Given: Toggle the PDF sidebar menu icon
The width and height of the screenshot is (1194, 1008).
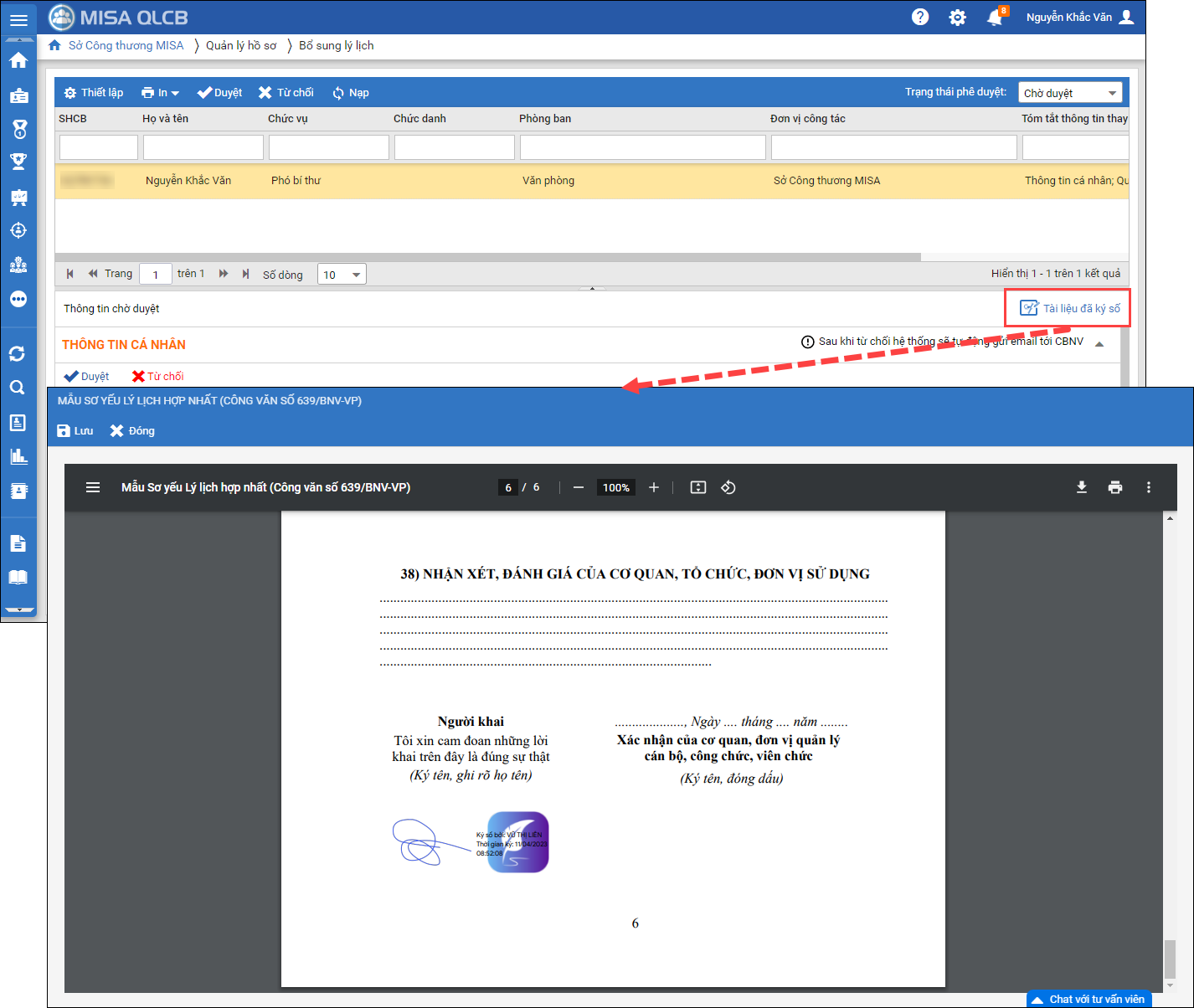Looking at the screenshot, I should [x=93, y=487].
